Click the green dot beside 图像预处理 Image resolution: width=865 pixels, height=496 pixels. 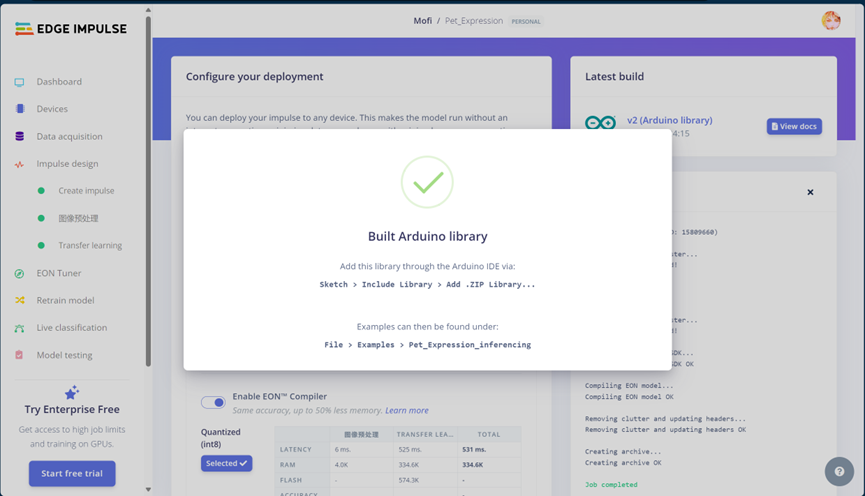(x=41, y=218)
